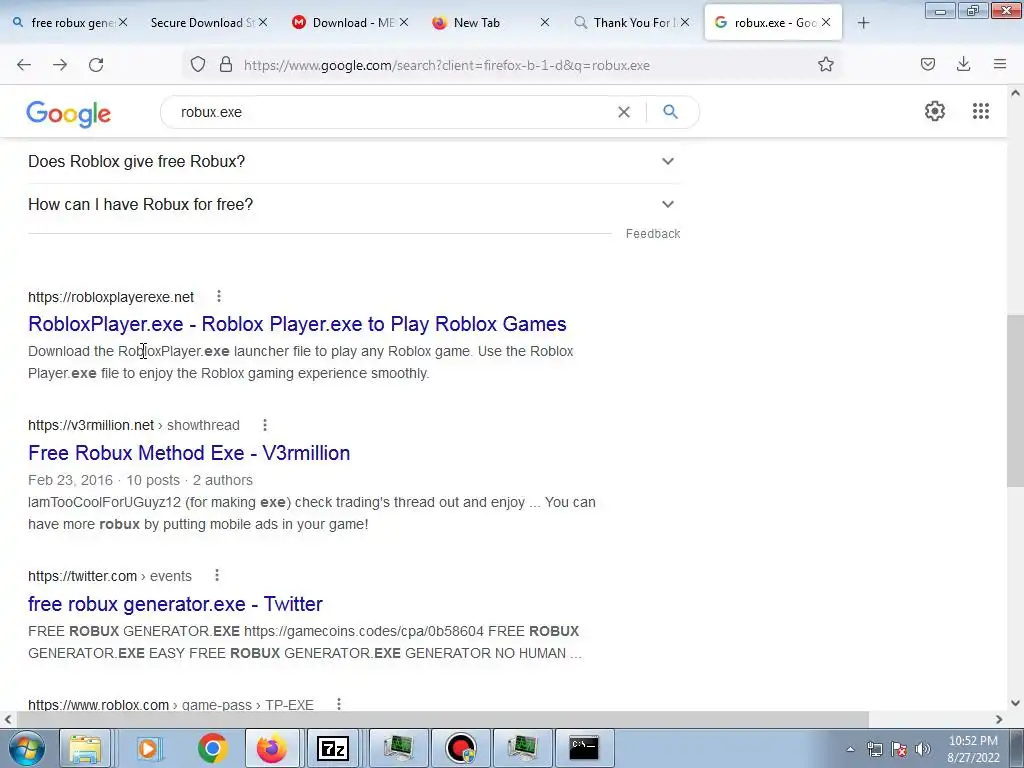Open a new browser tab

click(863, 23)
